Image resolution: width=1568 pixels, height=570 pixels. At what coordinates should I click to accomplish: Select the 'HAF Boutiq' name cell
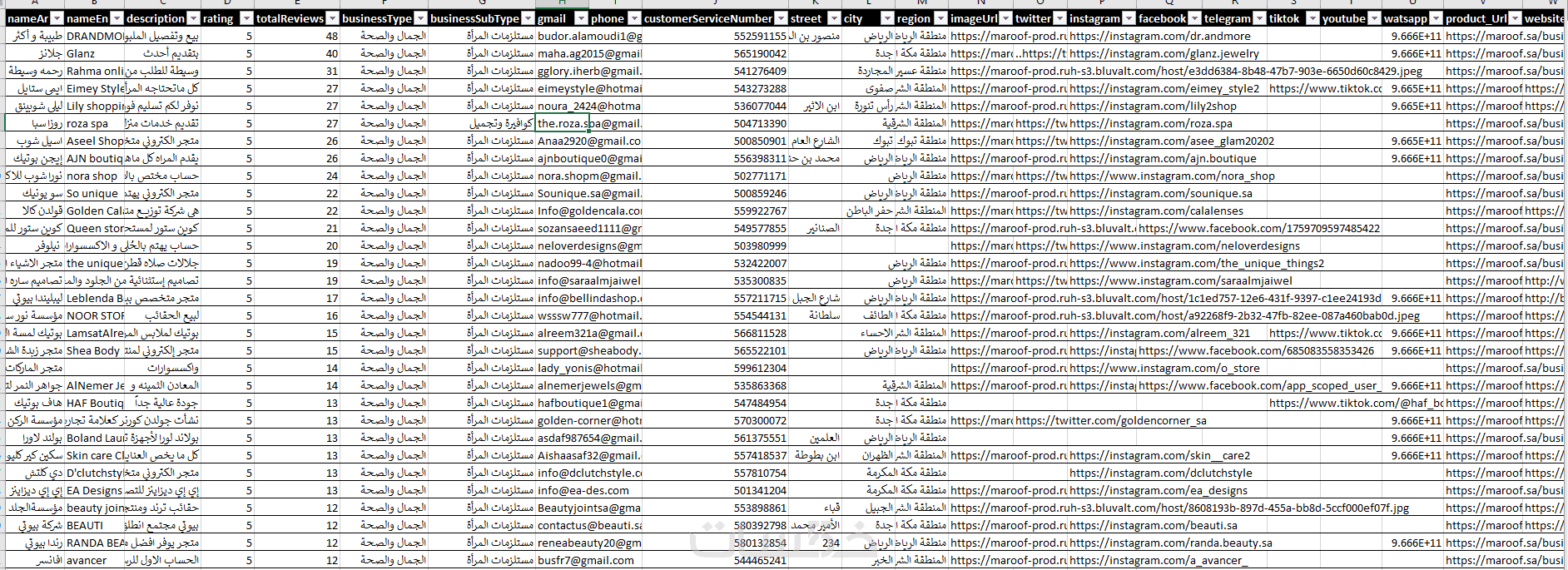click(x=94, y=403)
